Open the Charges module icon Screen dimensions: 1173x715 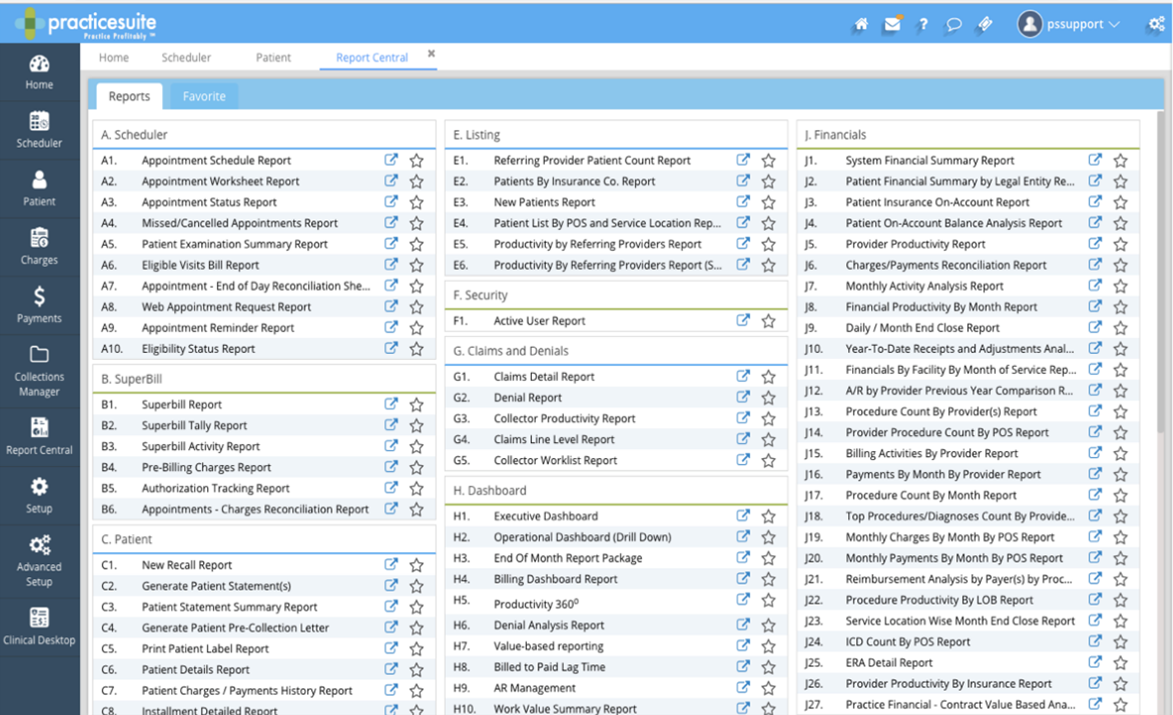pyautogui.click(x=38, y=246)
